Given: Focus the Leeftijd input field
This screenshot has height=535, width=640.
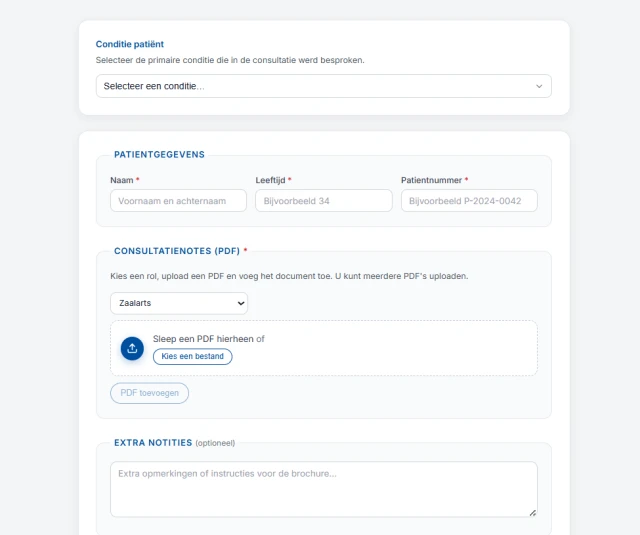Looking at the screenshot, I should pyautogui.click(x=324, y=201).
